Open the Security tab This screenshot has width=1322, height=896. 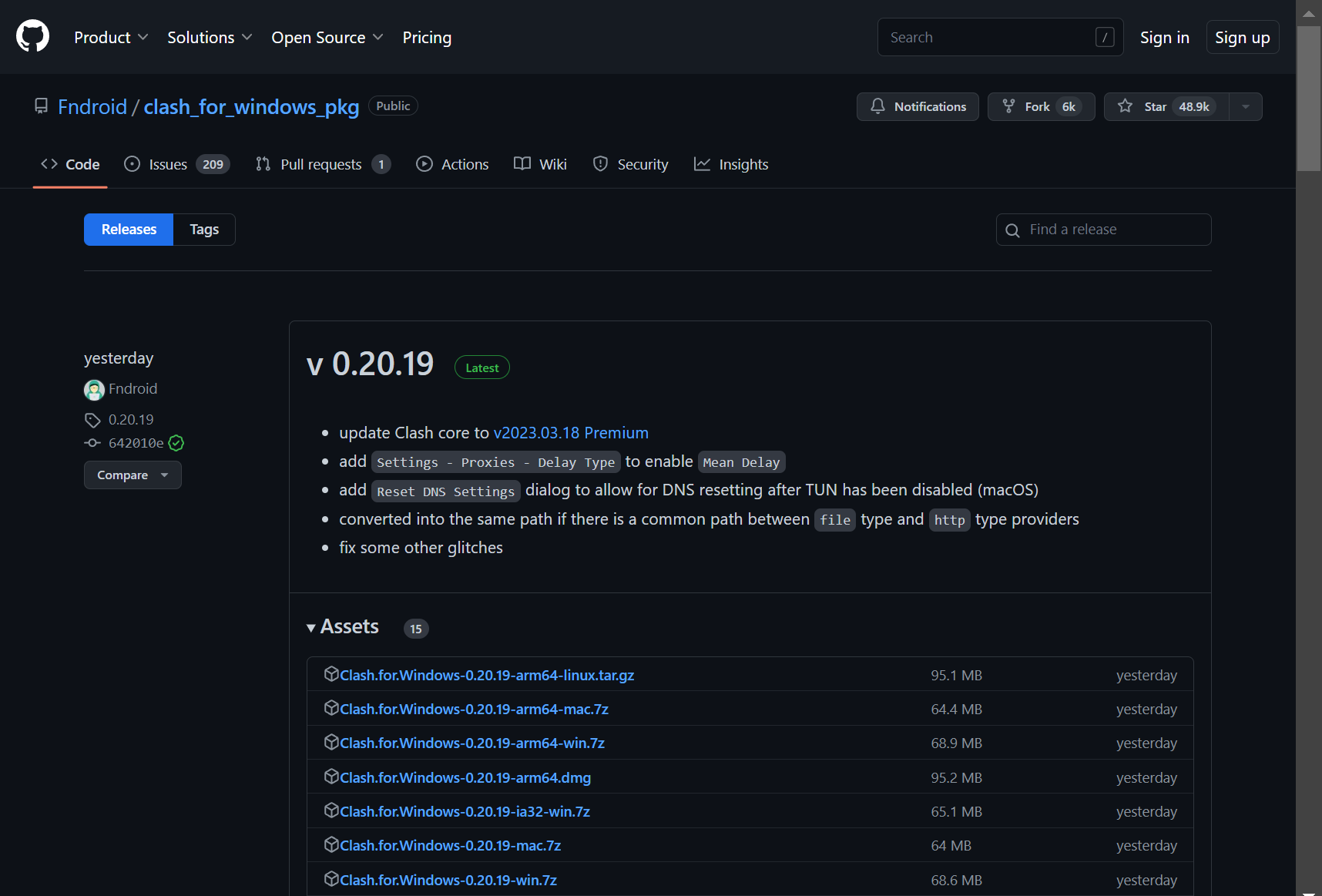[x=630, y=164]
